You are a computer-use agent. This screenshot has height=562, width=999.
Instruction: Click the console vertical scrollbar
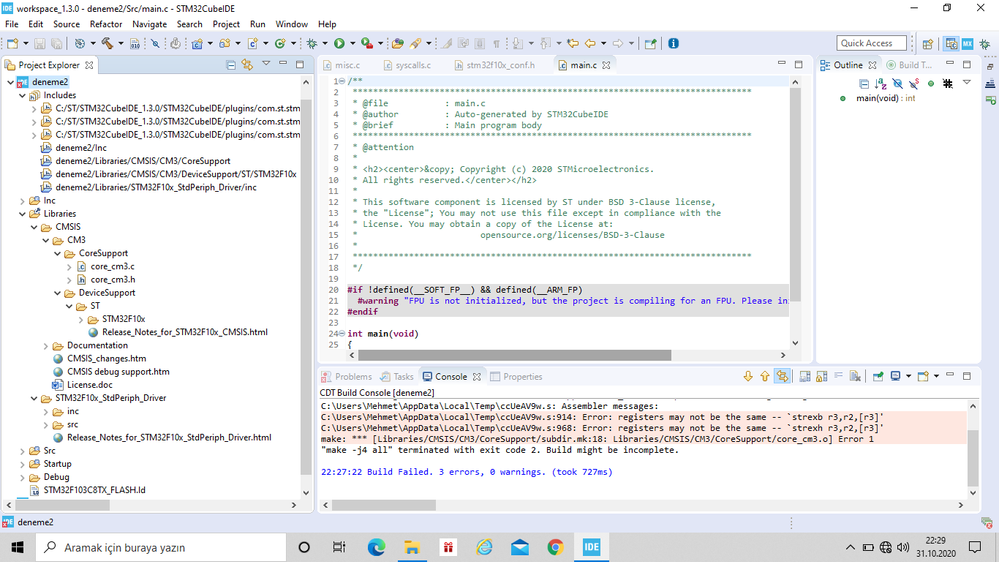coord(972,458)
